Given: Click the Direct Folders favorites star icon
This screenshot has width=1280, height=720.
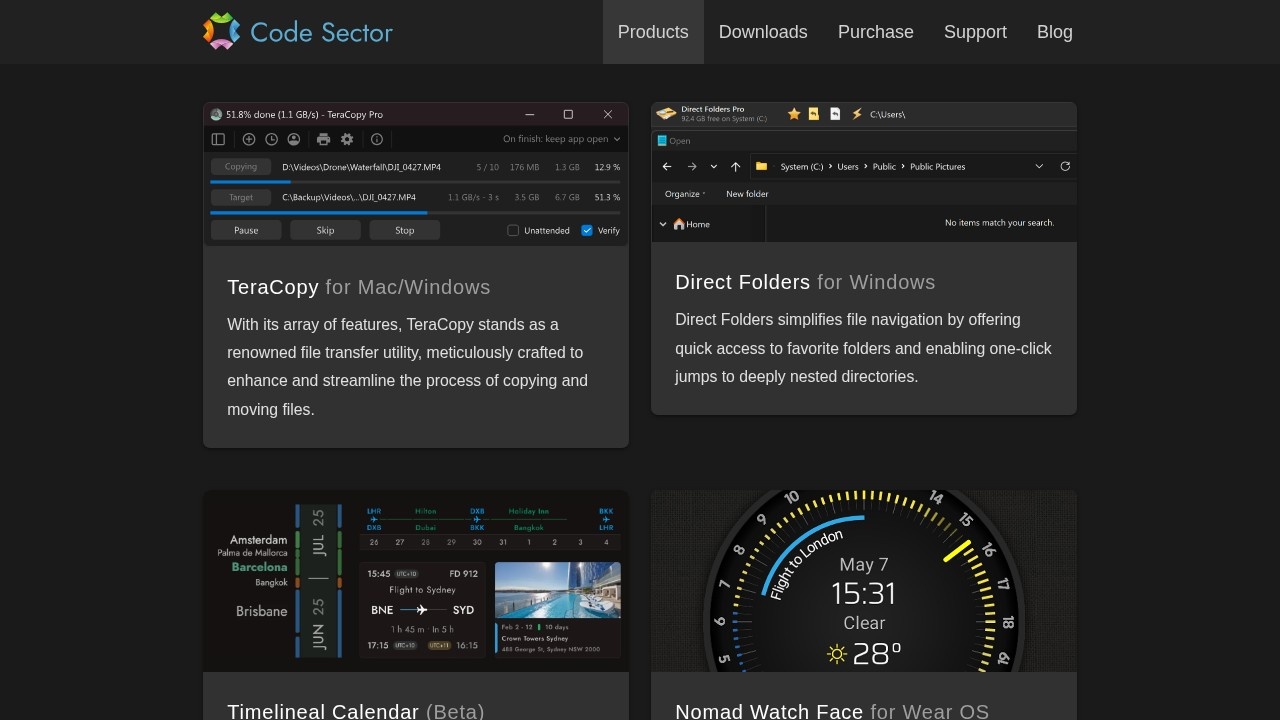Looking at the screenshot, I should click(x=794, y=114).
